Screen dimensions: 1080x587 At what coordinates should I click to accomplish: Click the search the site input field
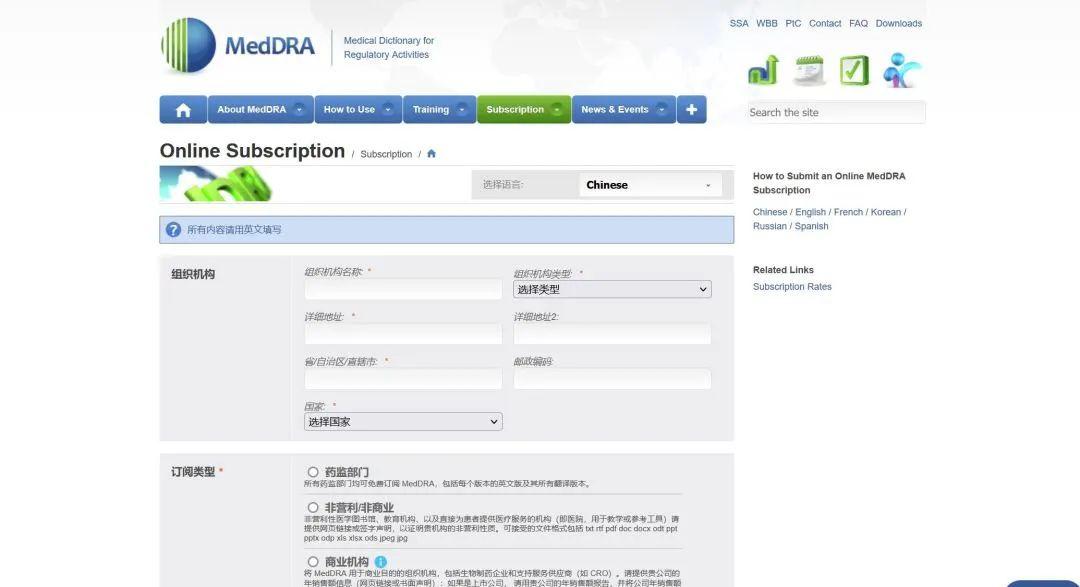[x=836, y=111]
